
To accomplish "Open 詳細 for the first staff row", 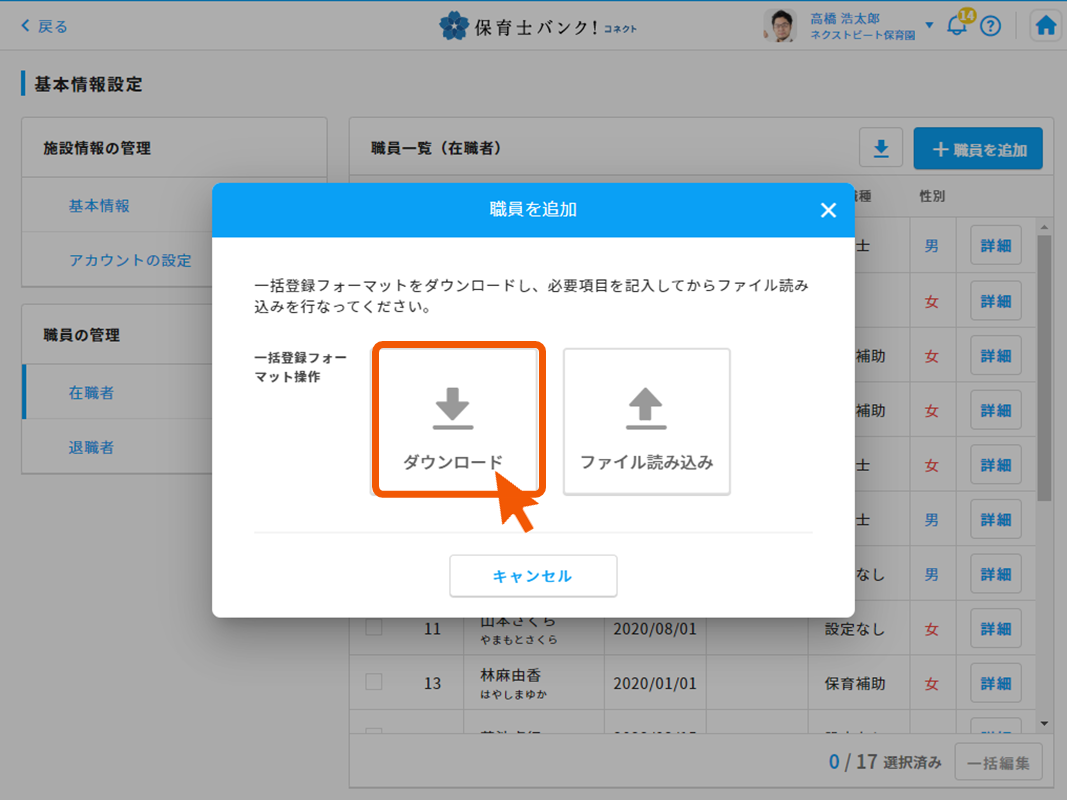I will click(995, 246).
